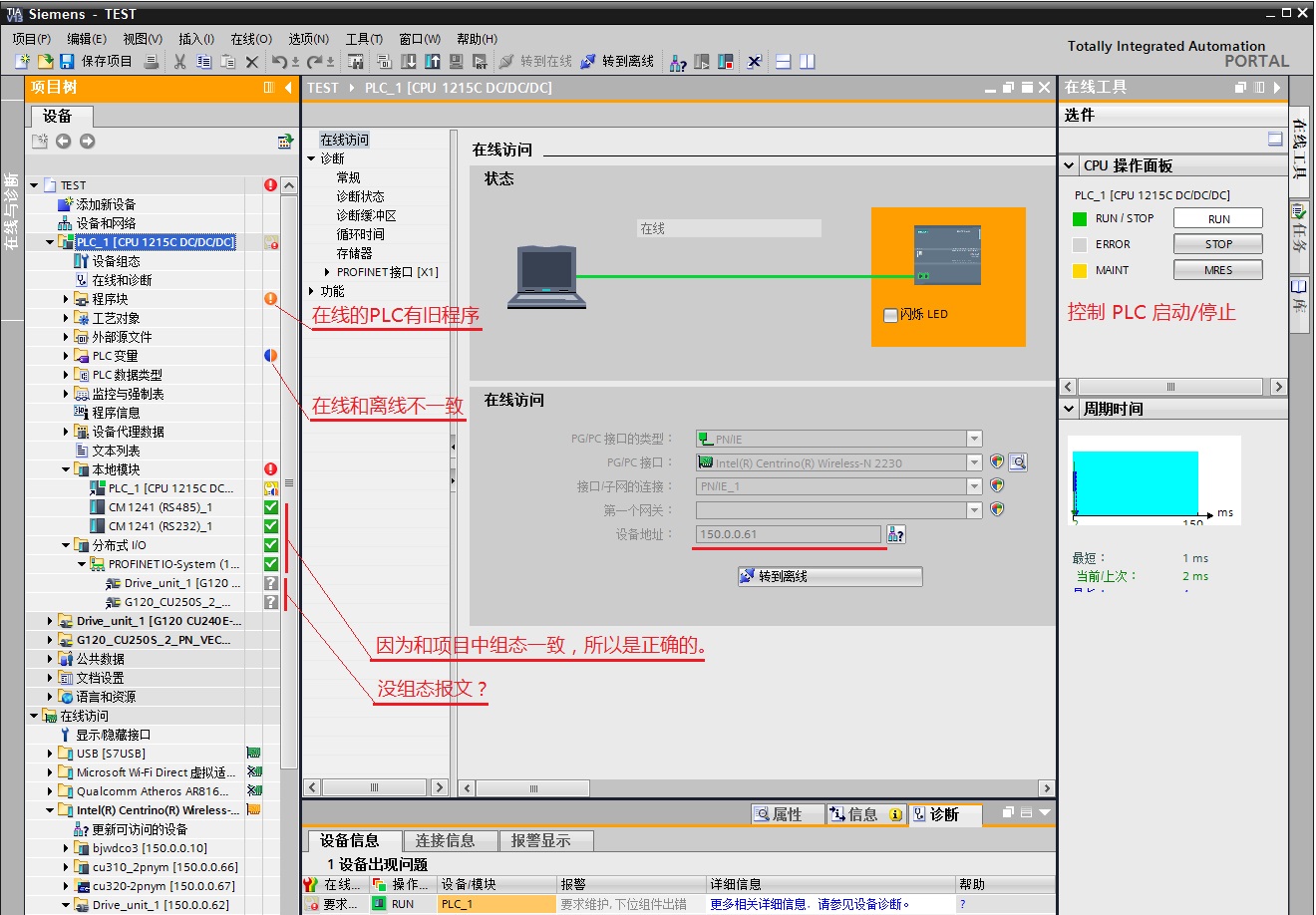Click the New project toolbar icon
The image size is (1316, 915).
tap(23, 62)
